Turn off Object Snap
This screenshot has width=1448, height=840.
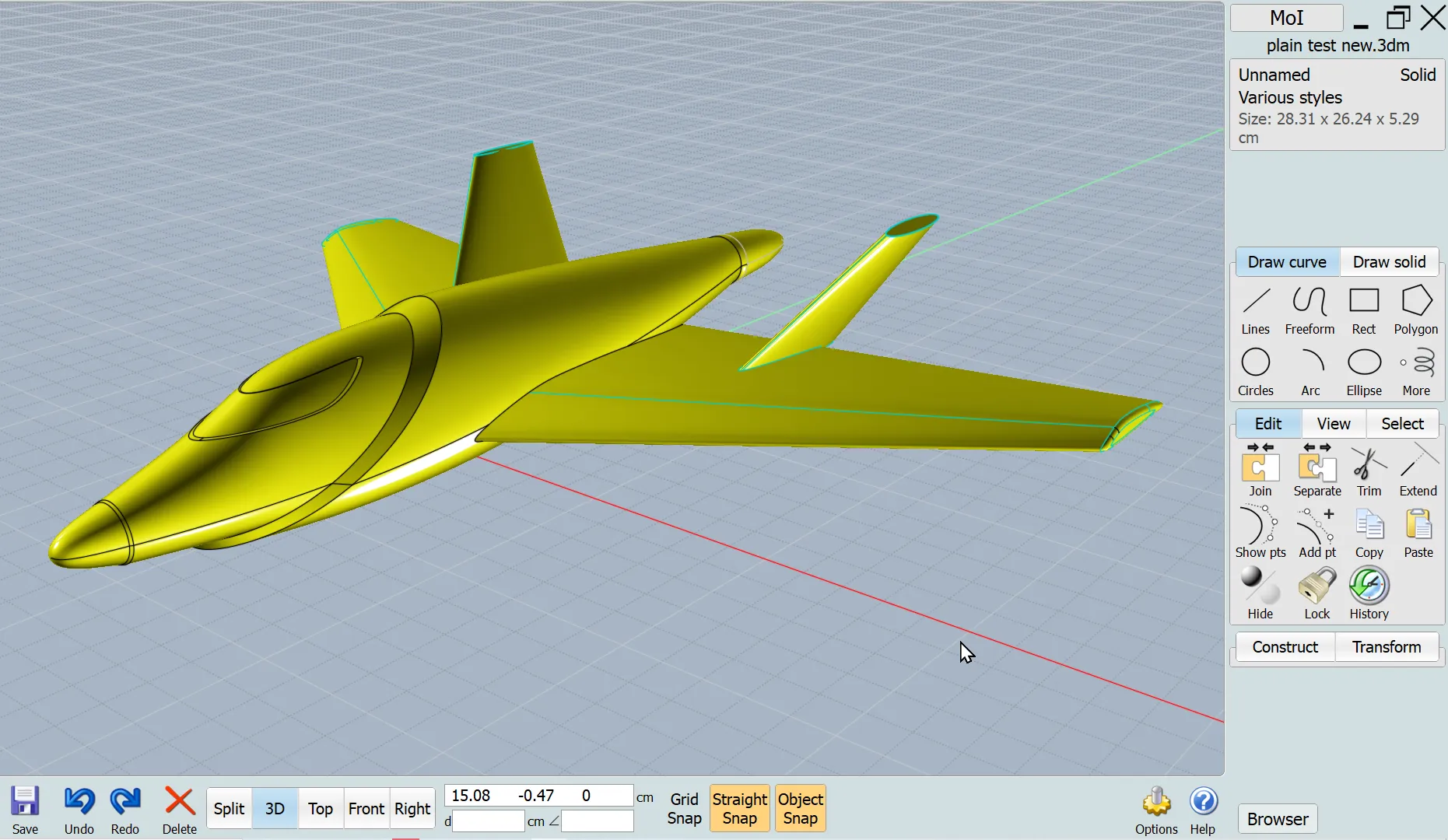800,808
